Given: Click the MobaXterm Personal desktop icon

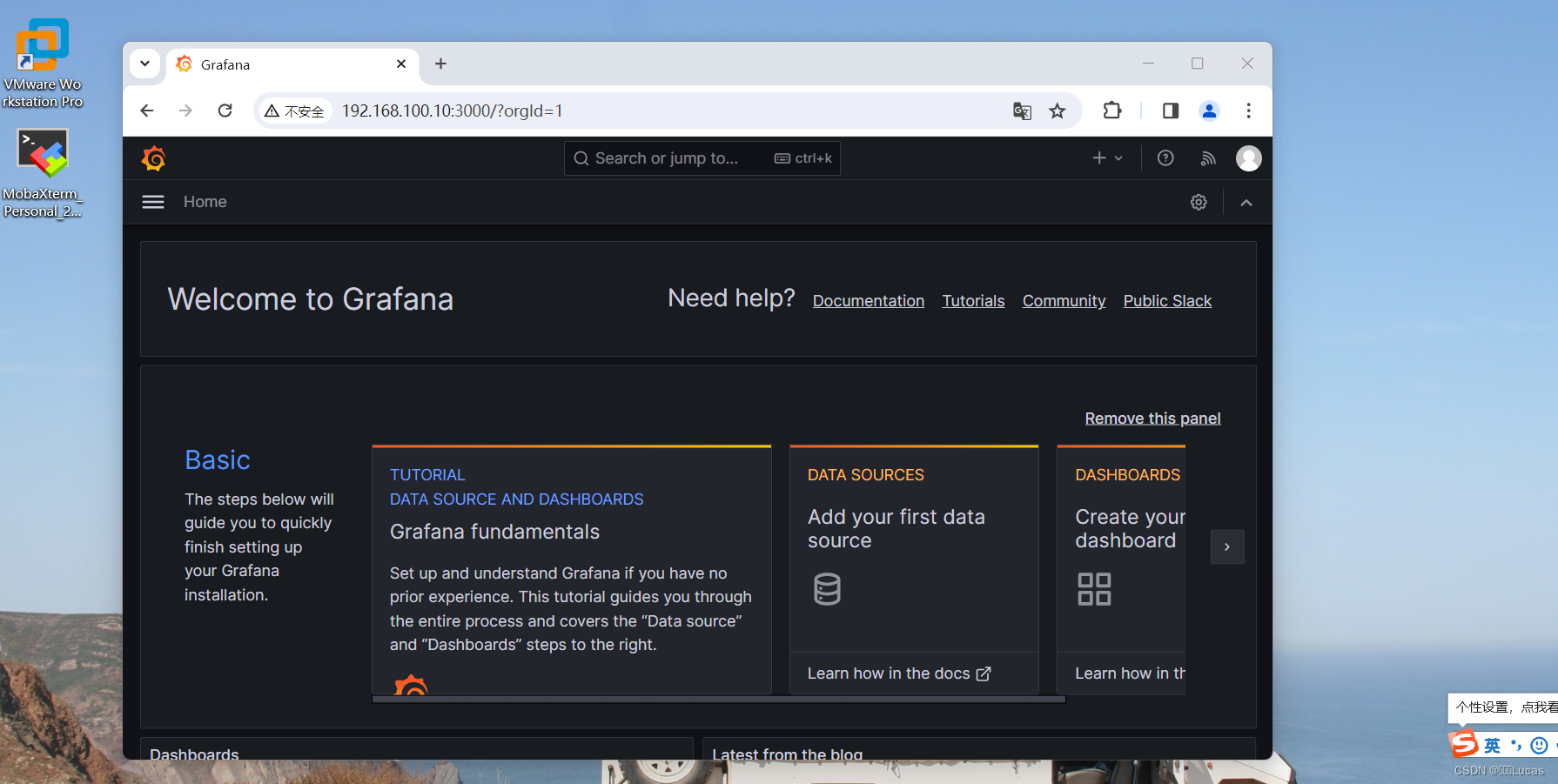Looking at the screenshot, I should (43, 173).
